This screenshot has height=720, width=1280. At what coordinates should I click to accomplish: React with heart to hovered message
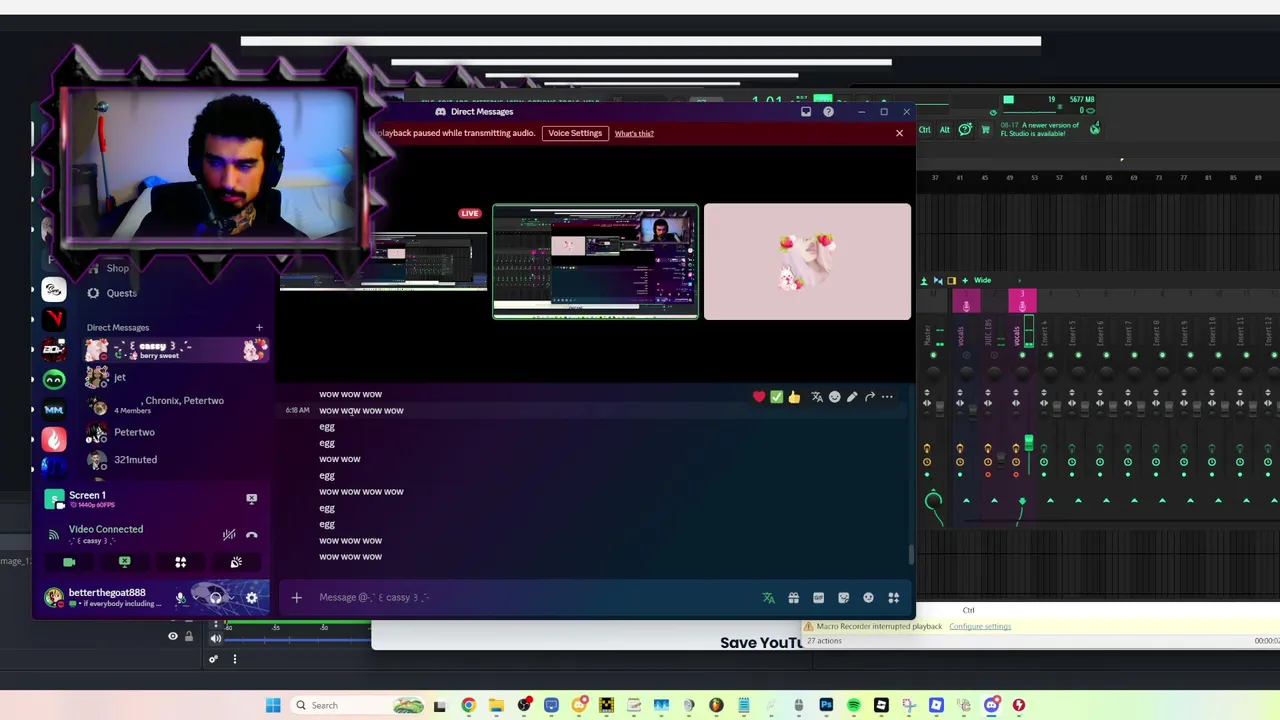point(759,397)
